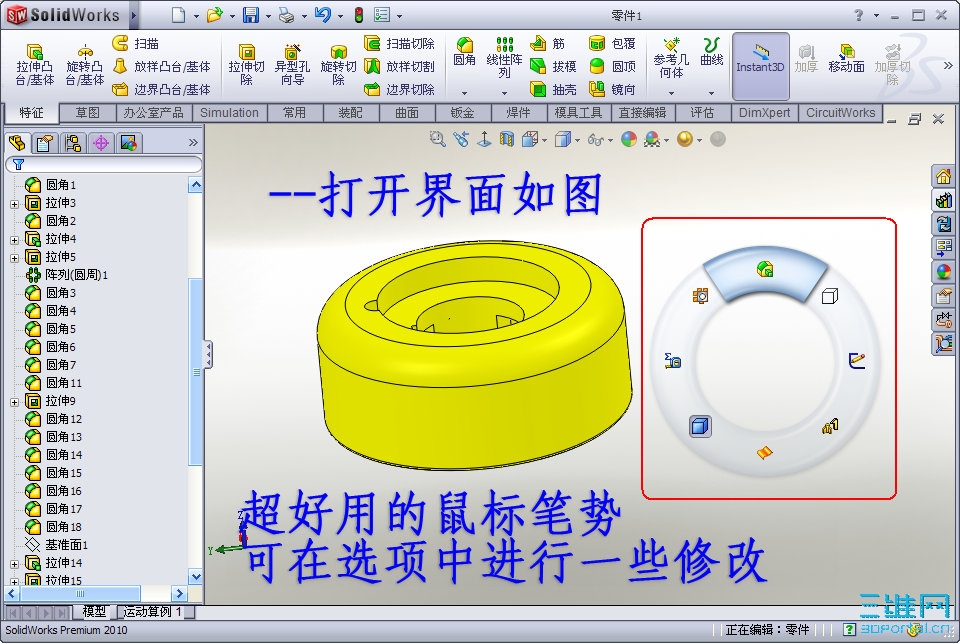Screen dimensions: 960x644
Task: Click the 曲线 curves tool
Action: 711,51
